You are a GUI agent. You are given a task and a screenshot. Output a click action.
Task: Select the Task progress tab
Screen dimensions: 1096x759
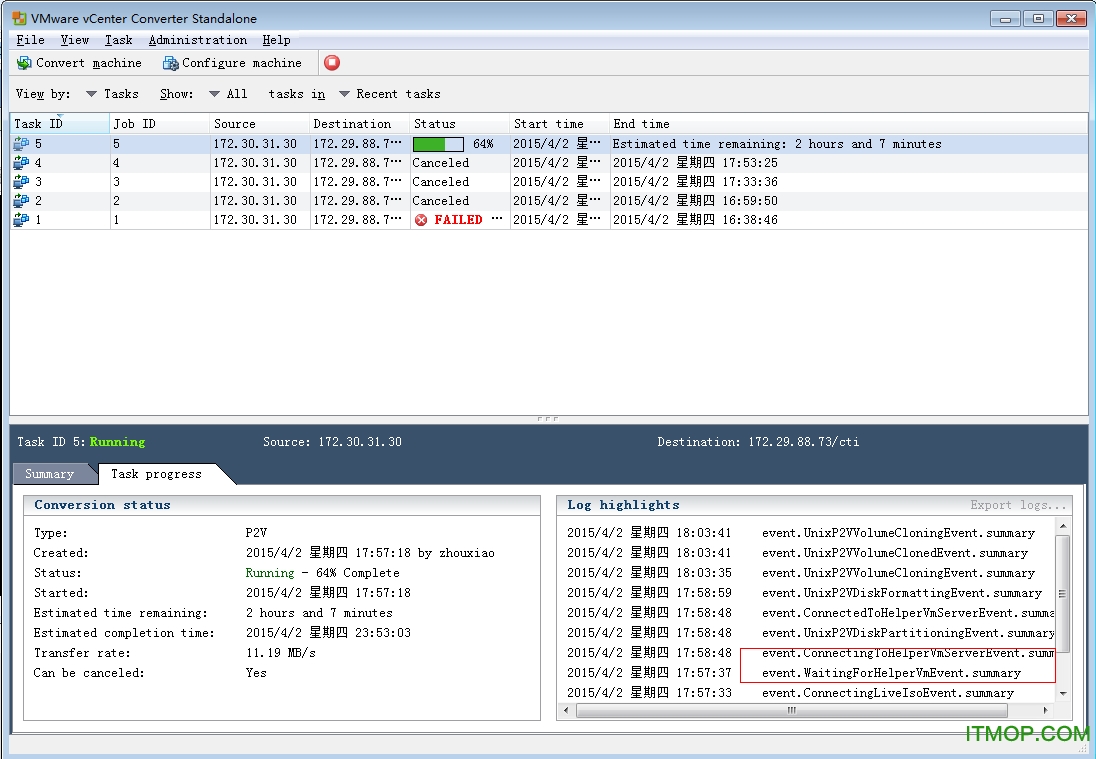click(157, 474)
